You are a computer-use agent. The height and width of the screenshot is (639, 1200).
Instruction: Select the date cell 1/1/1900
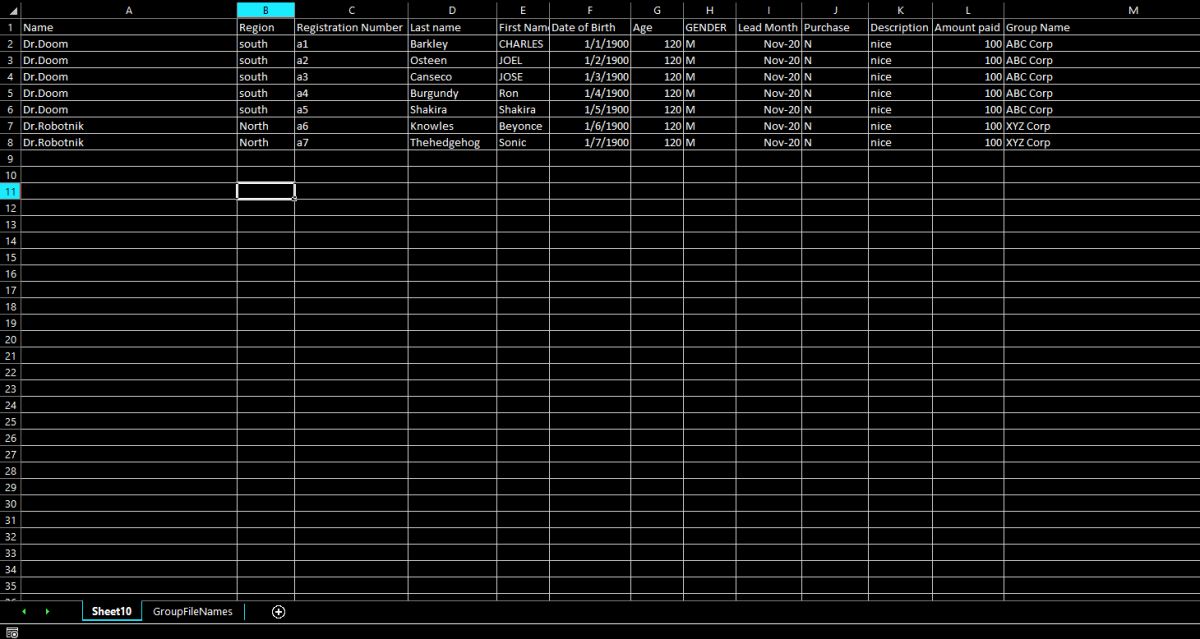point(590,44)
